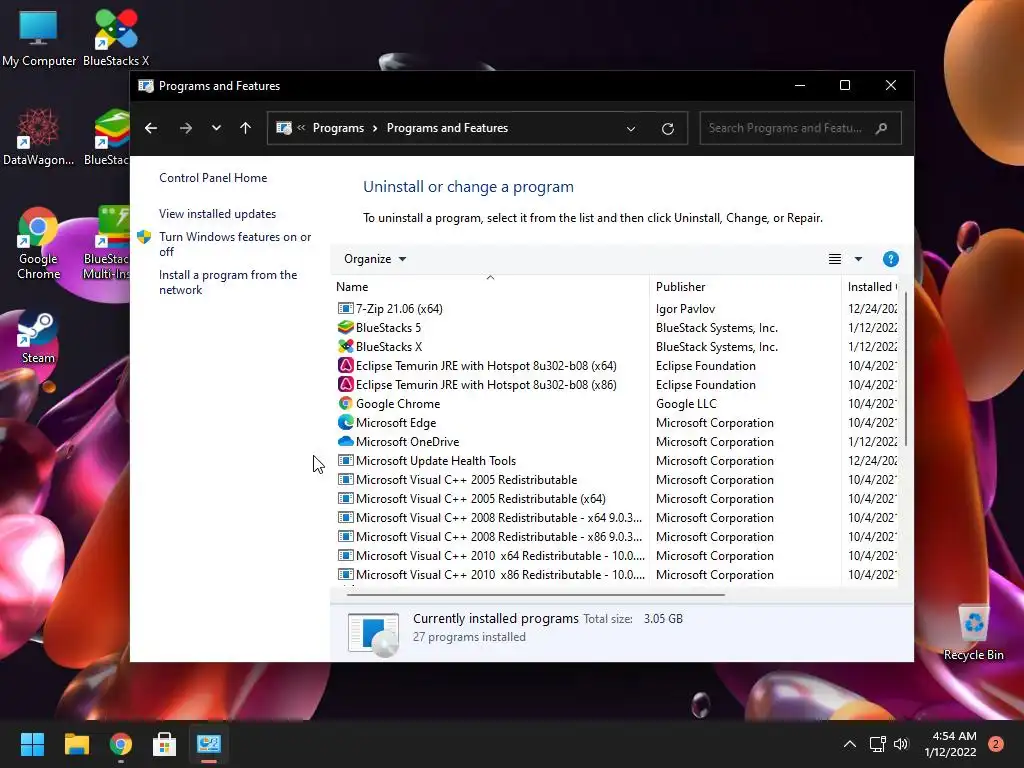Select Visual C++ 2010 x86 Redistributable entry
The image size is (1024, 768).
pyautogui.click(x=500, y=575)
